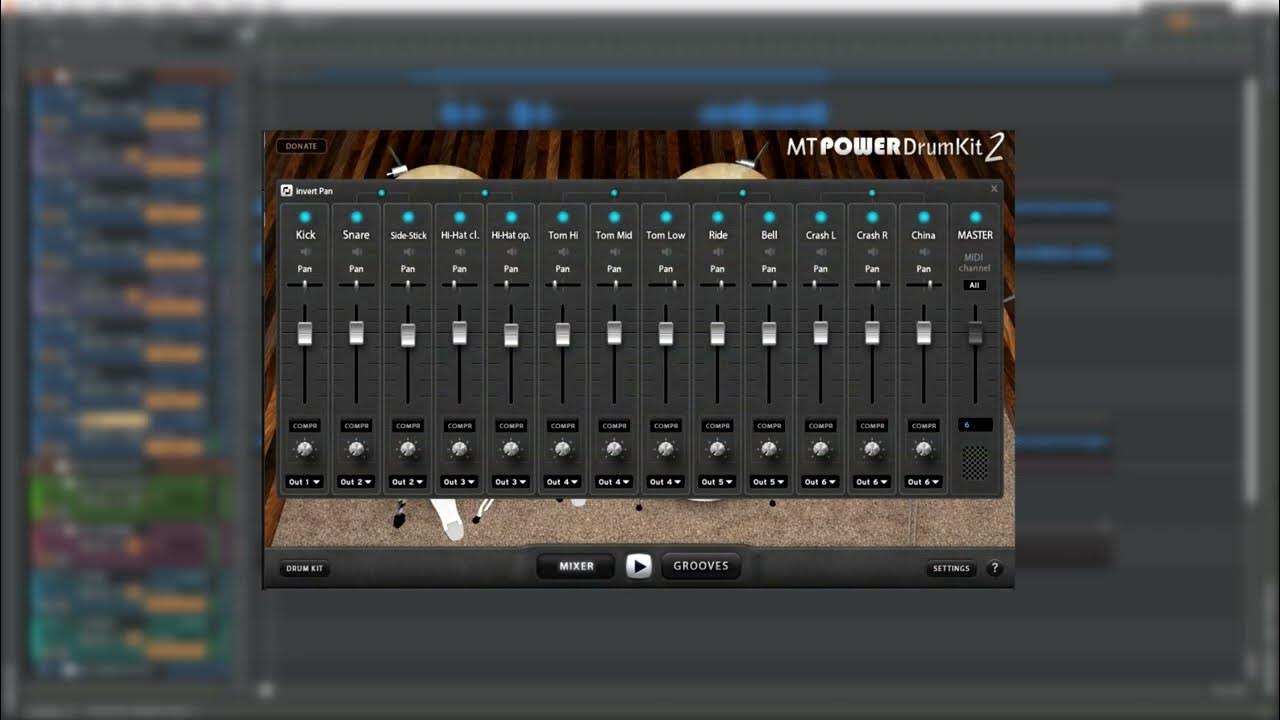Click the Kick volume fader handle
The width and height of the screenshot is (1280, 720).
pyautogui.click(x=305, y=333)
